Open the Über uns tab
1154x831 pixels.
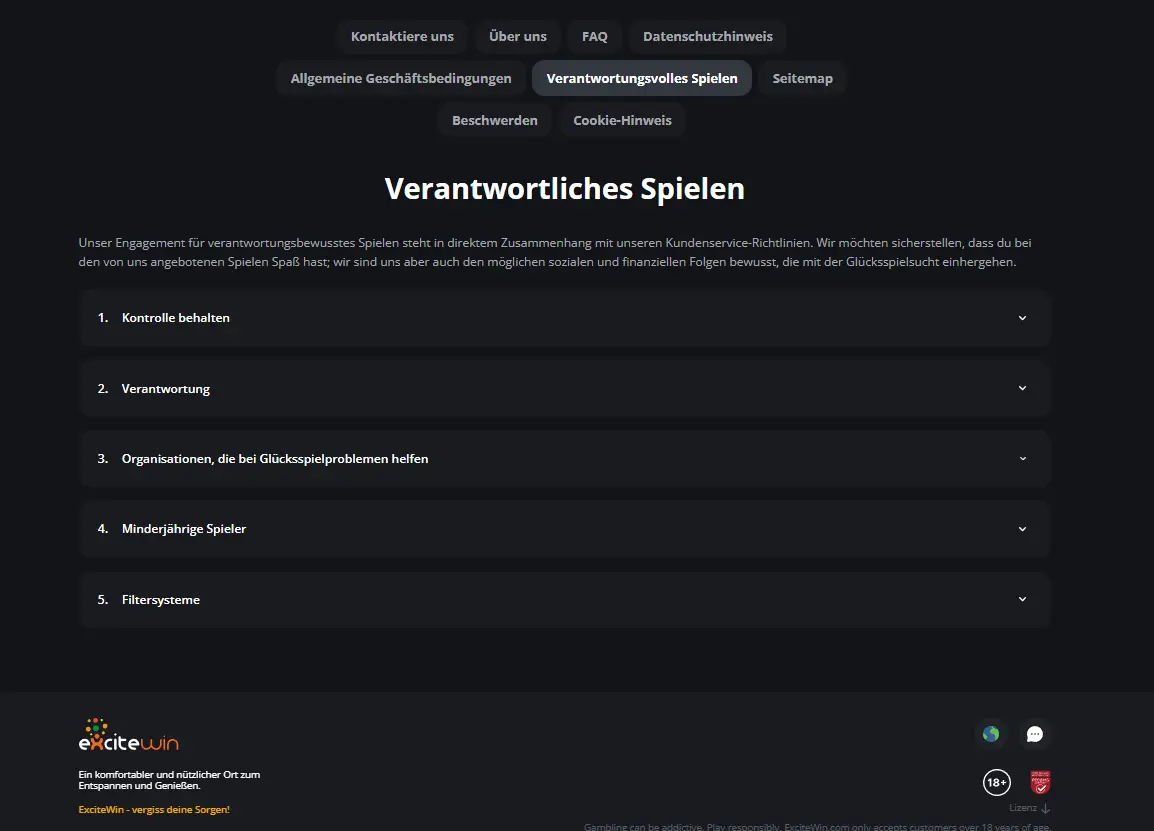click(x=517, y=36)
